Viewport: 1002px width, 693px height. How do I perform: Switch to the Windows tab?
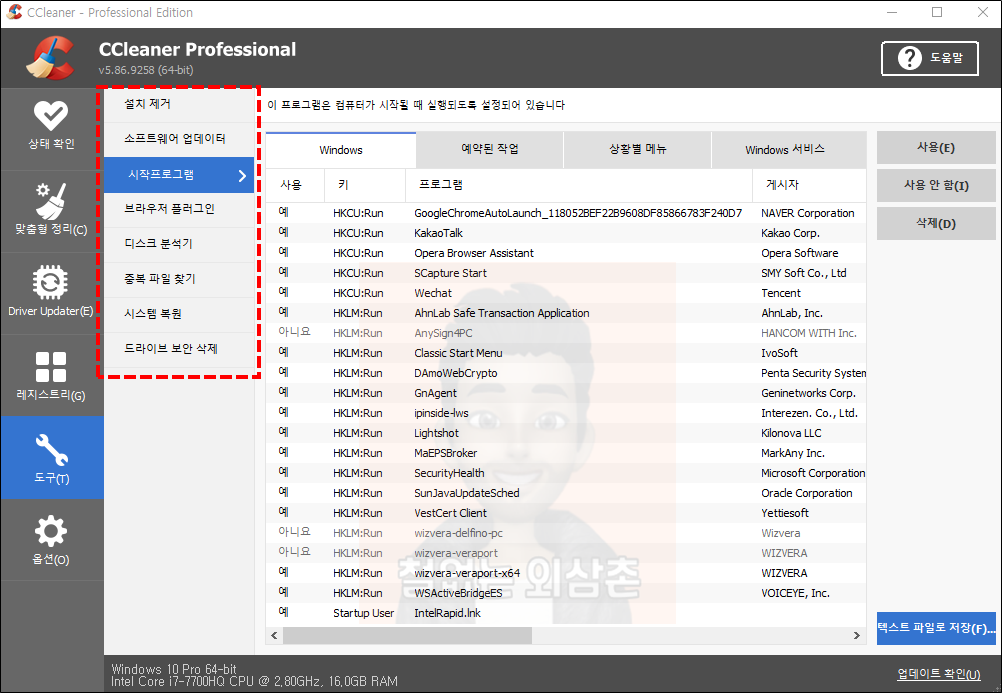coord(341,150)
